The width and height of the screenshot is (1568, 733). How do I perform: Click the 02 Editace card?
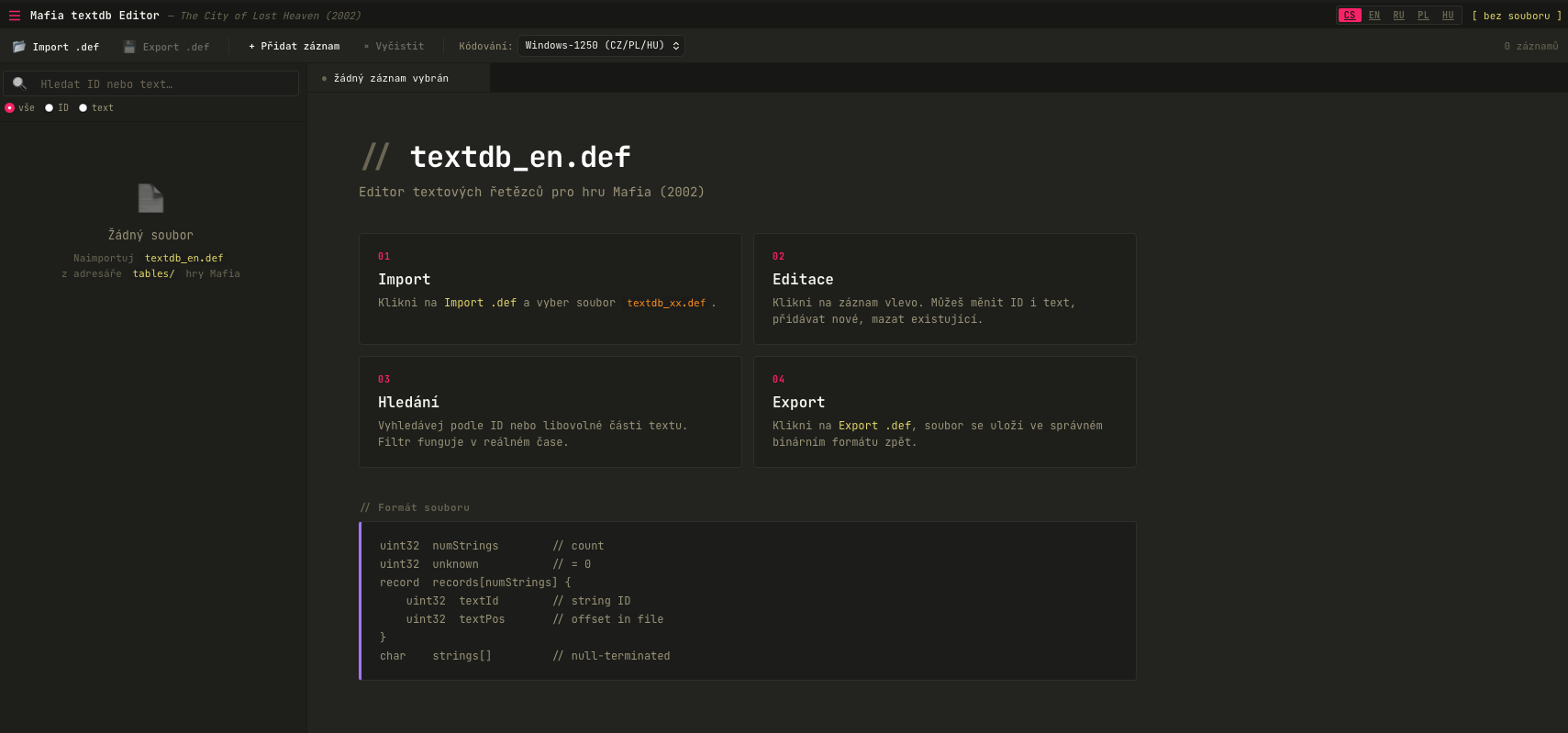point(945,289)
